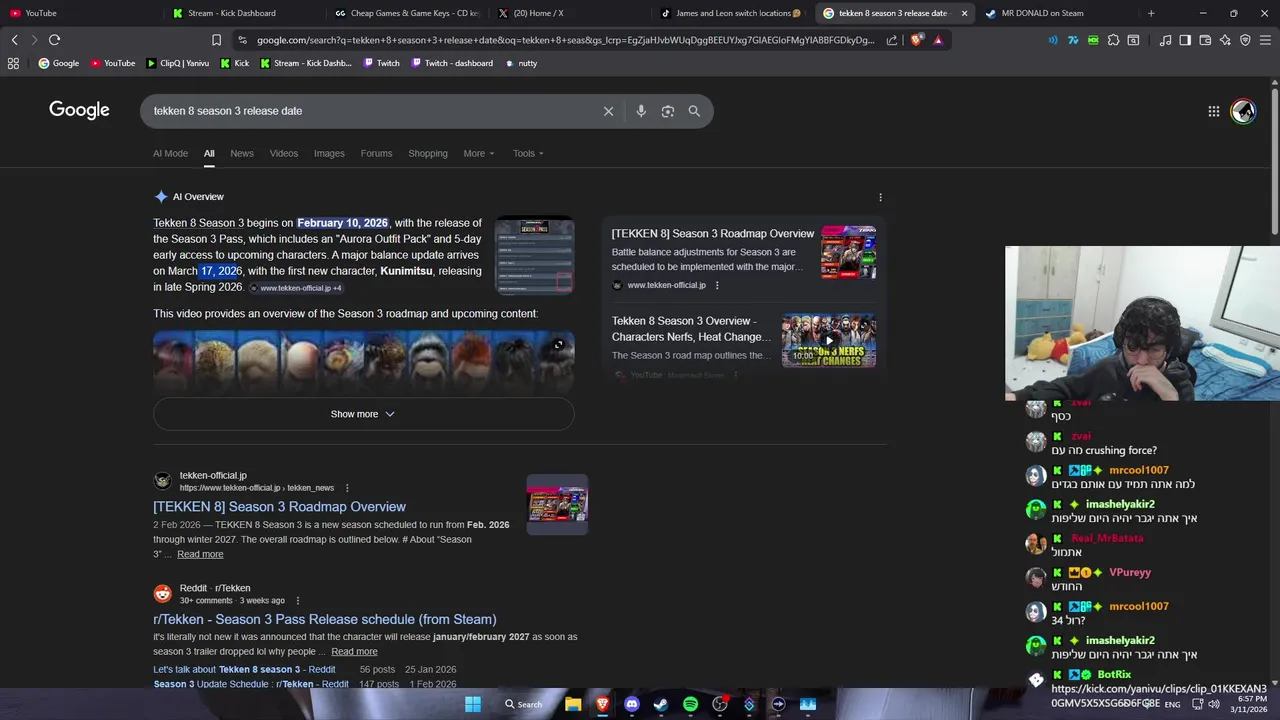Open File Explorer from the taskbar
Viewport: 1280px width, 720px height.
coord(573,704)
